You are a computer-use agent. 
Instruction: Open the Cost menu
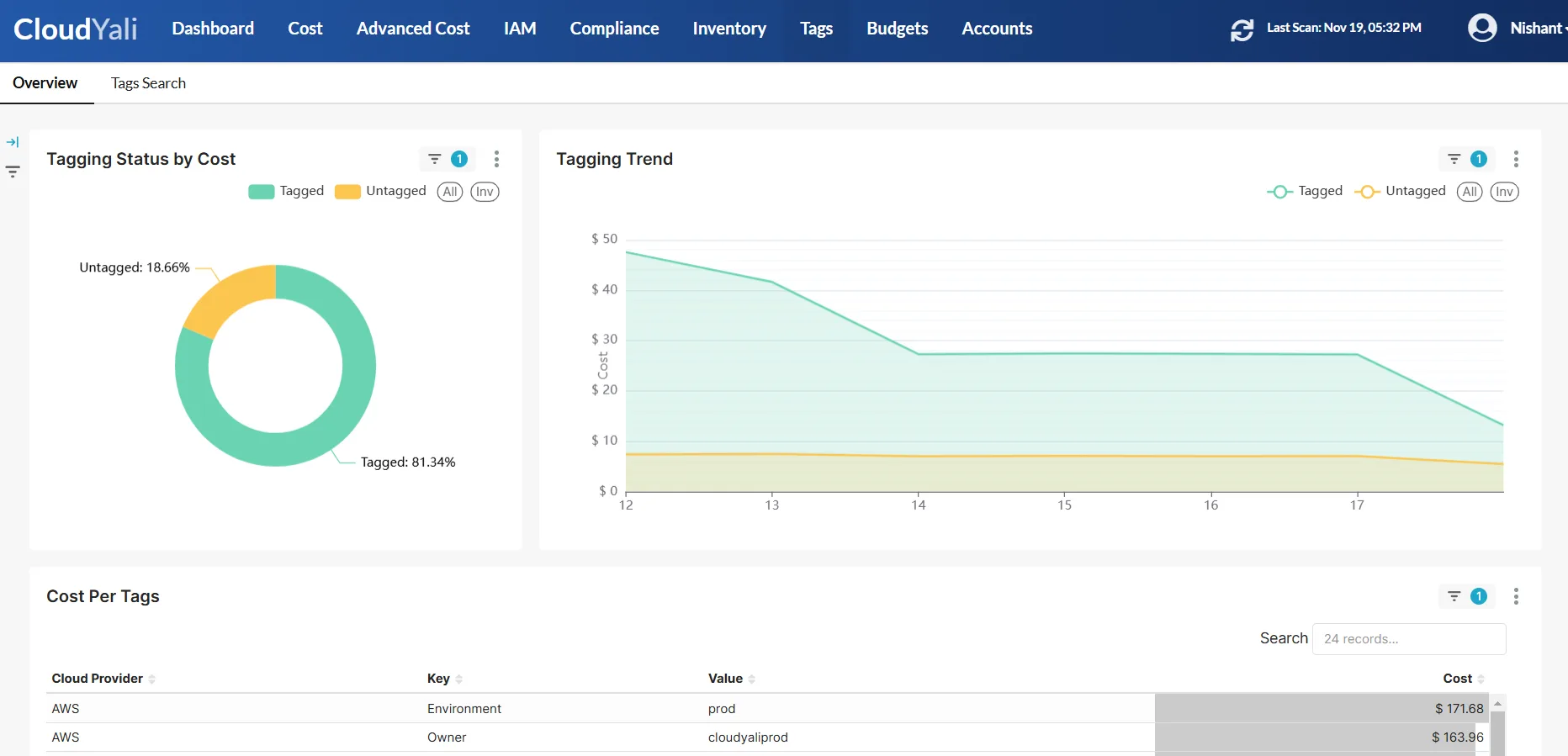point(305,29)
